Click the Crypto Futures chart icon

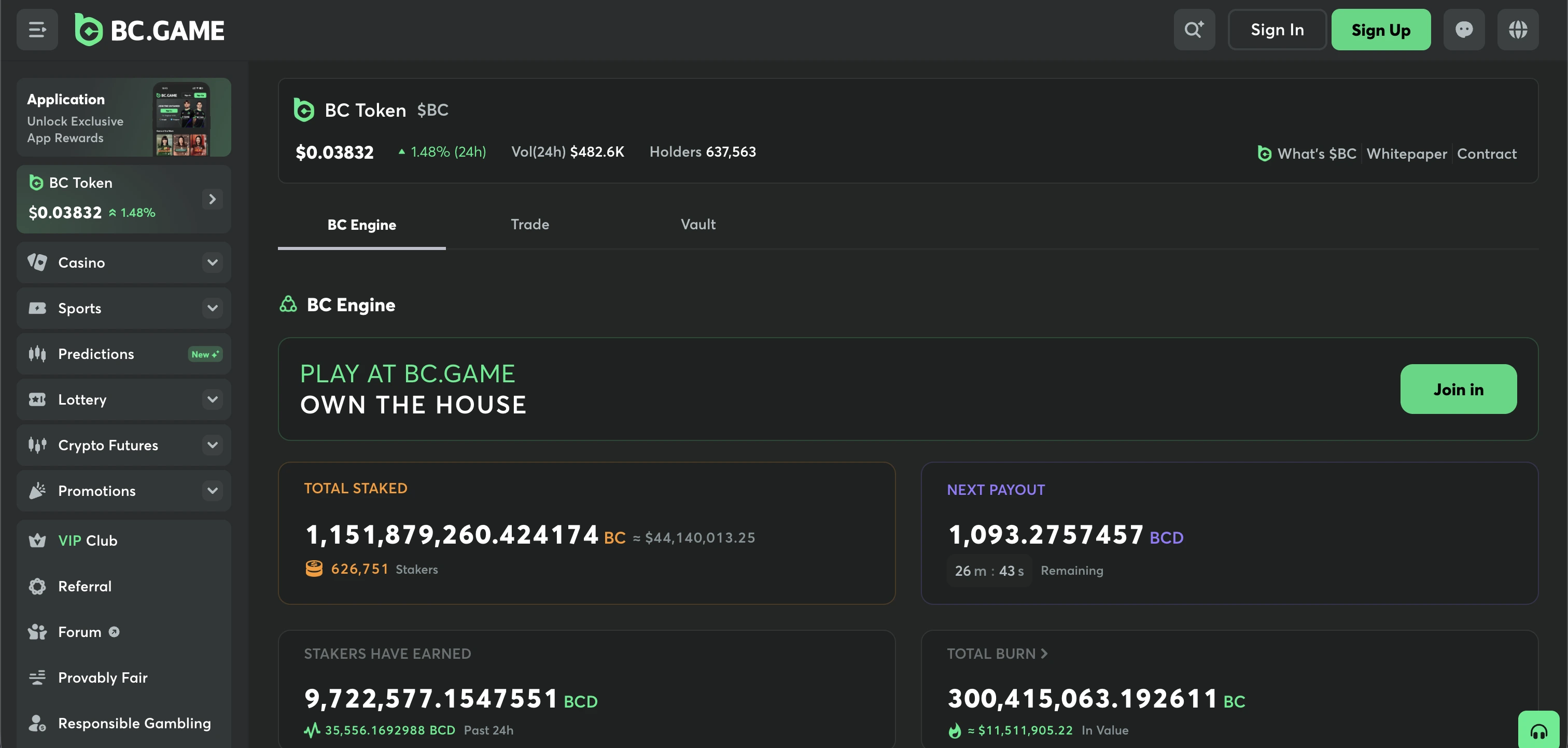tap(37, 445)
